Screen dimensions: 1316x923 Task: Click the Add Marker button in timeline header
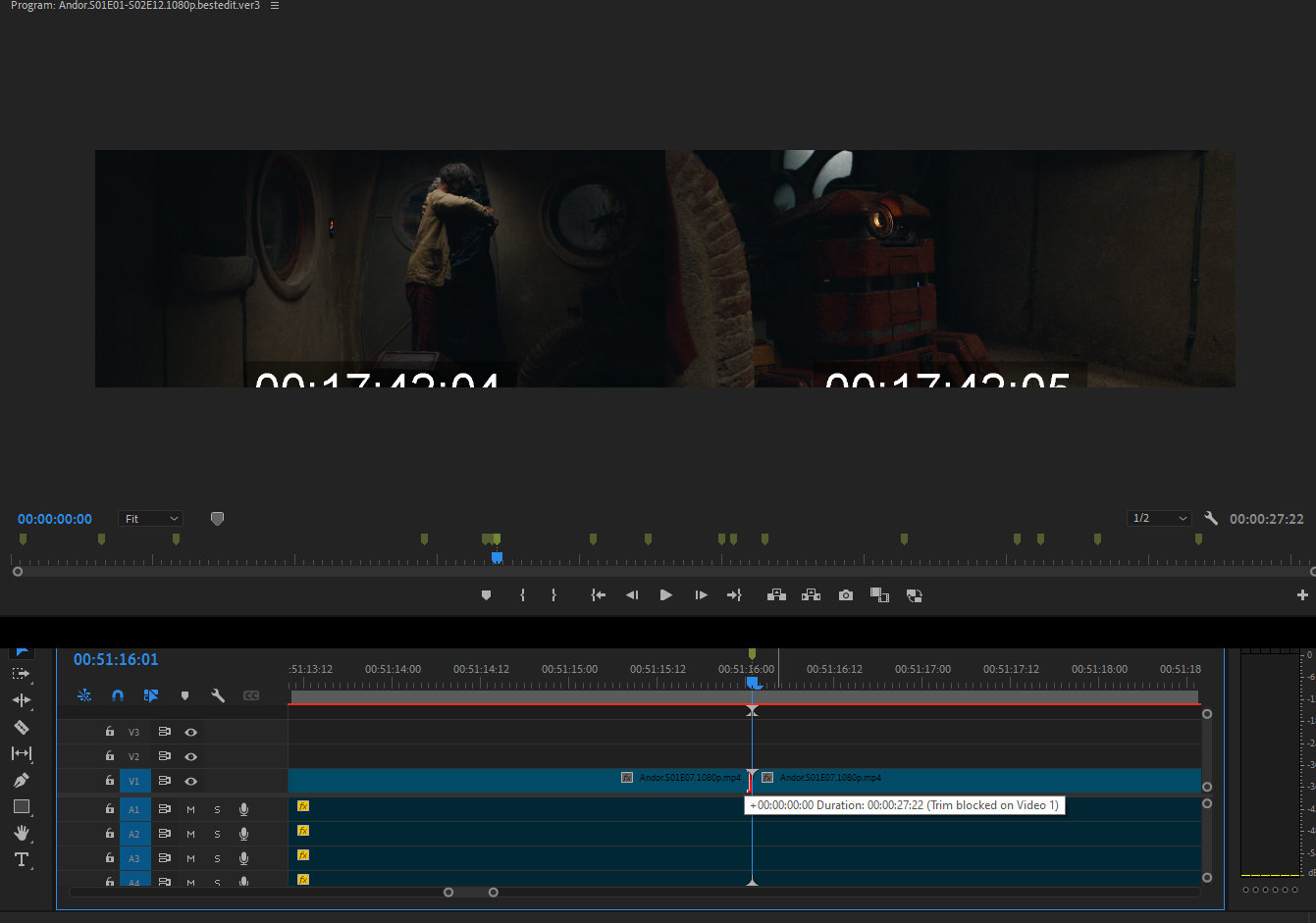184,695
